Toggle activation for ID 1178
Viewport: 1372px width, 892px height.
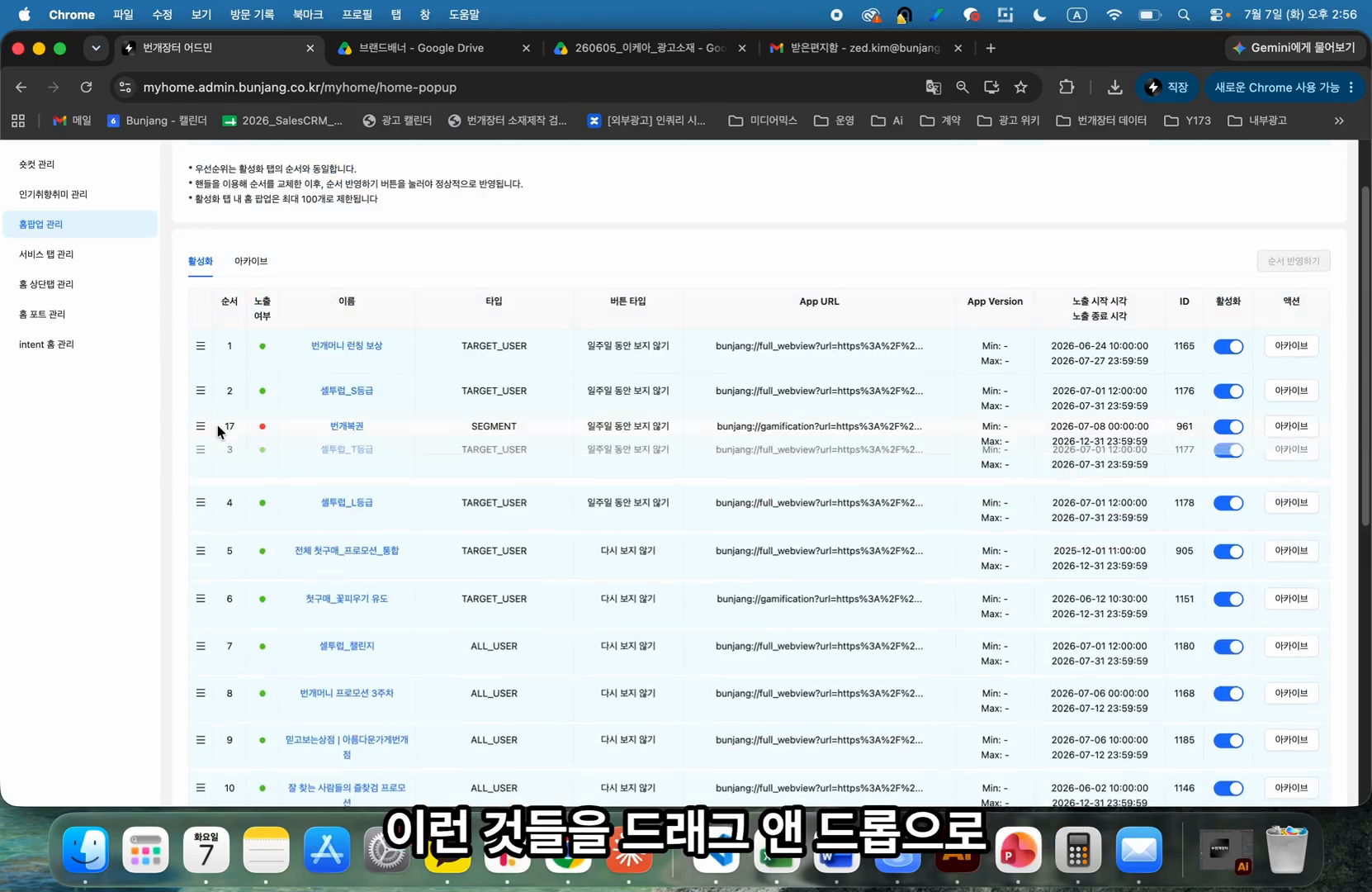(x=1228, y=503)
